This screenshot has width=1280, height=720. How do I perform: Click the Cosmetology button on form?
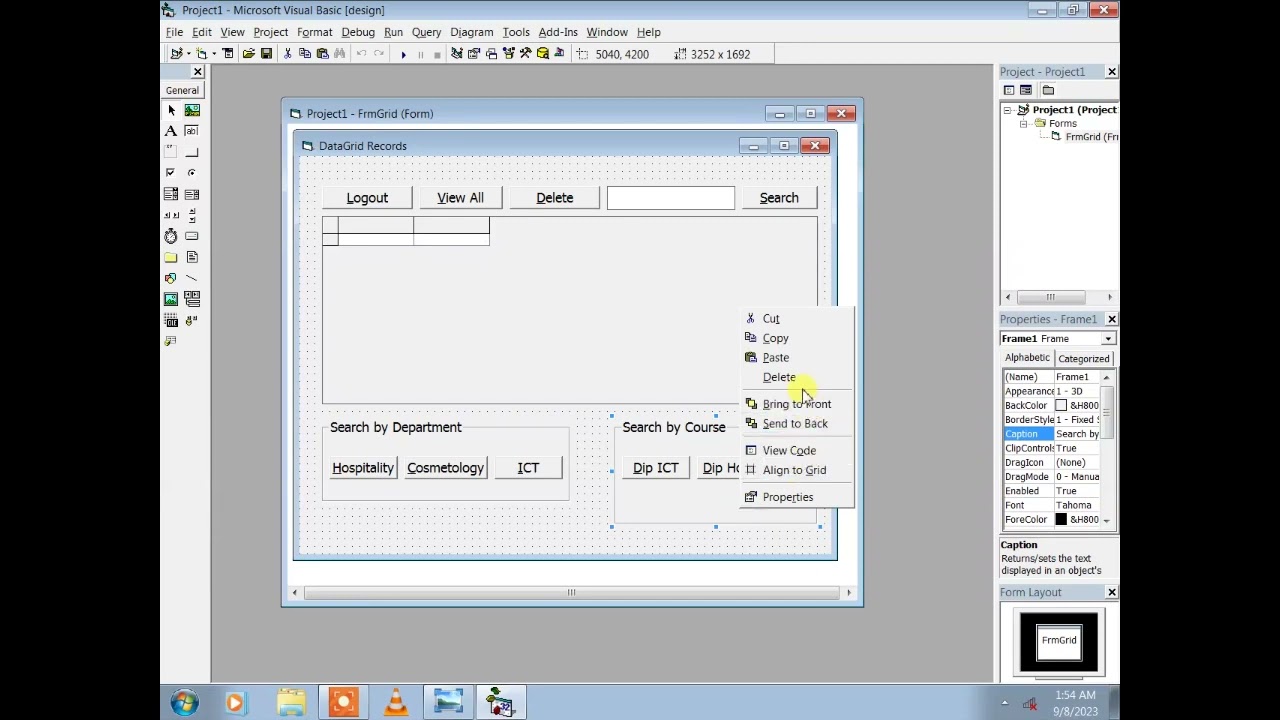coord(445,468)
